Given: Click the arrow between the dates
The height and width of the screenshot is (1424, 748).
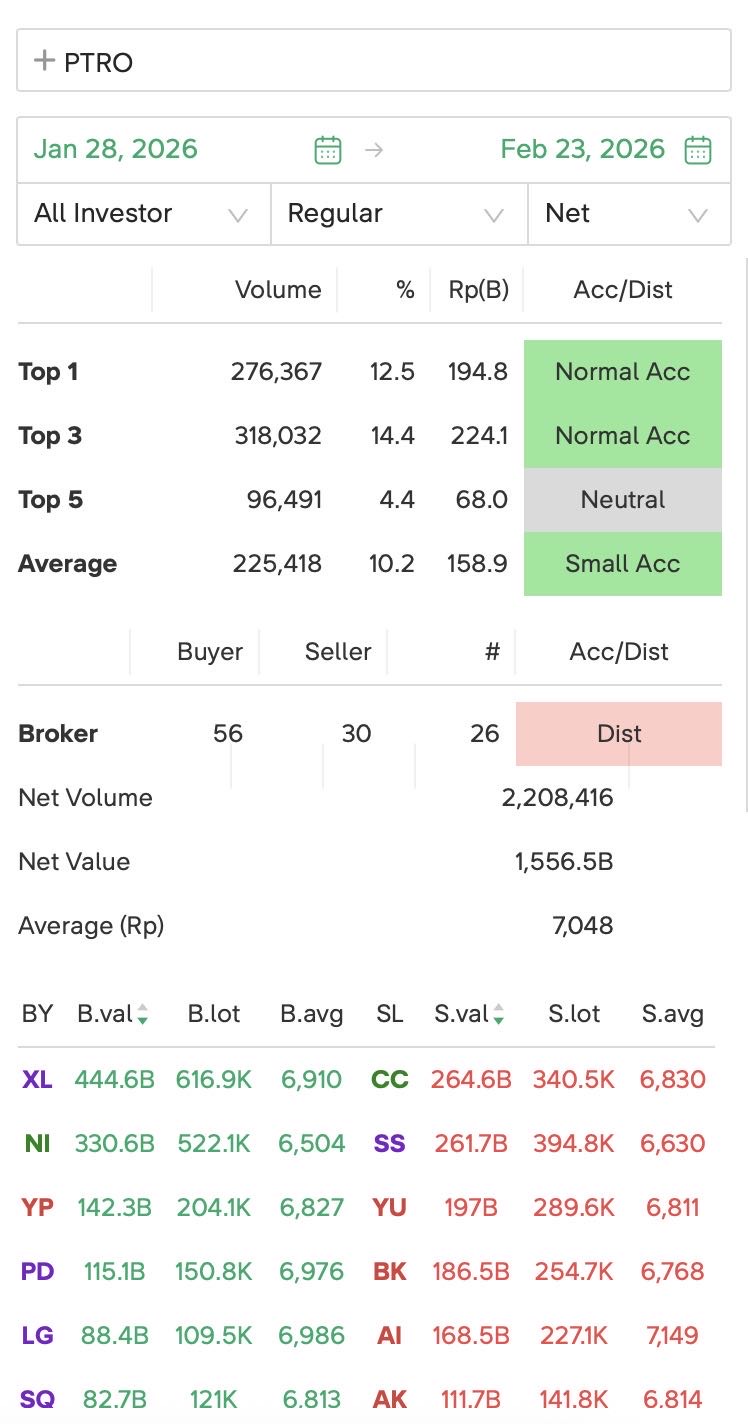Looking at the screenshot, I should [374, 150].
